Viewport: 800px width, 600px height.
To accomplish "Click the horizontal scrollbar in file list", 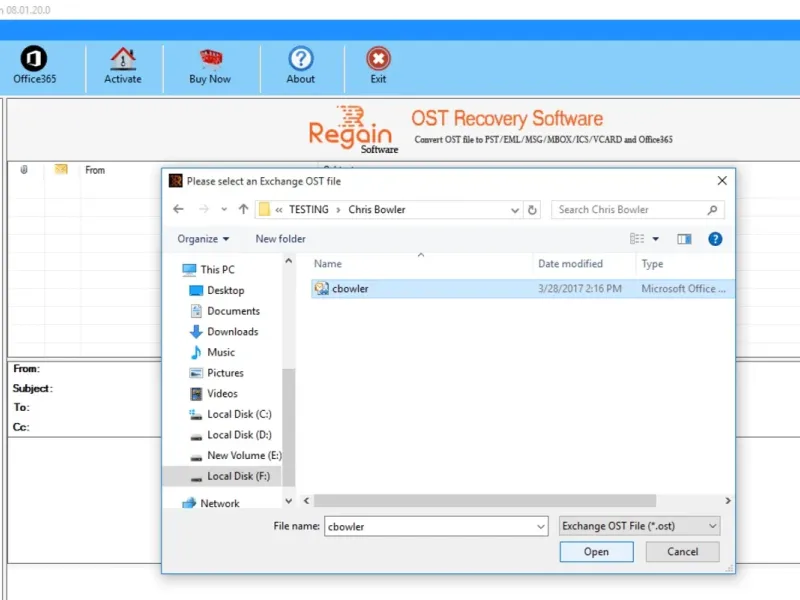I will coord(485,501).
